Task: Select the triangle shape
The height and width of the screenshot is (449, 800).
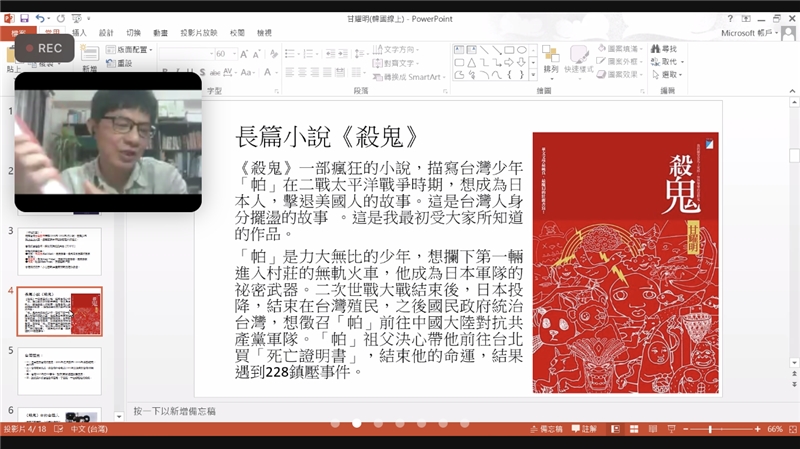Action: coord(471,62)
